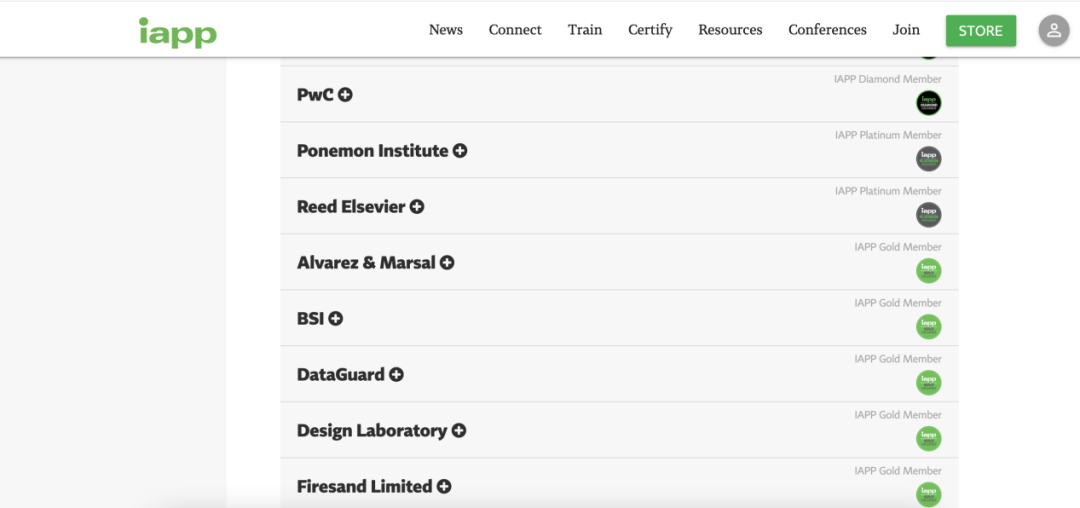Click Design Laboratory's 'IAPP Gold Member' label
Screen dimensions: 1080x508
[898, 415]
